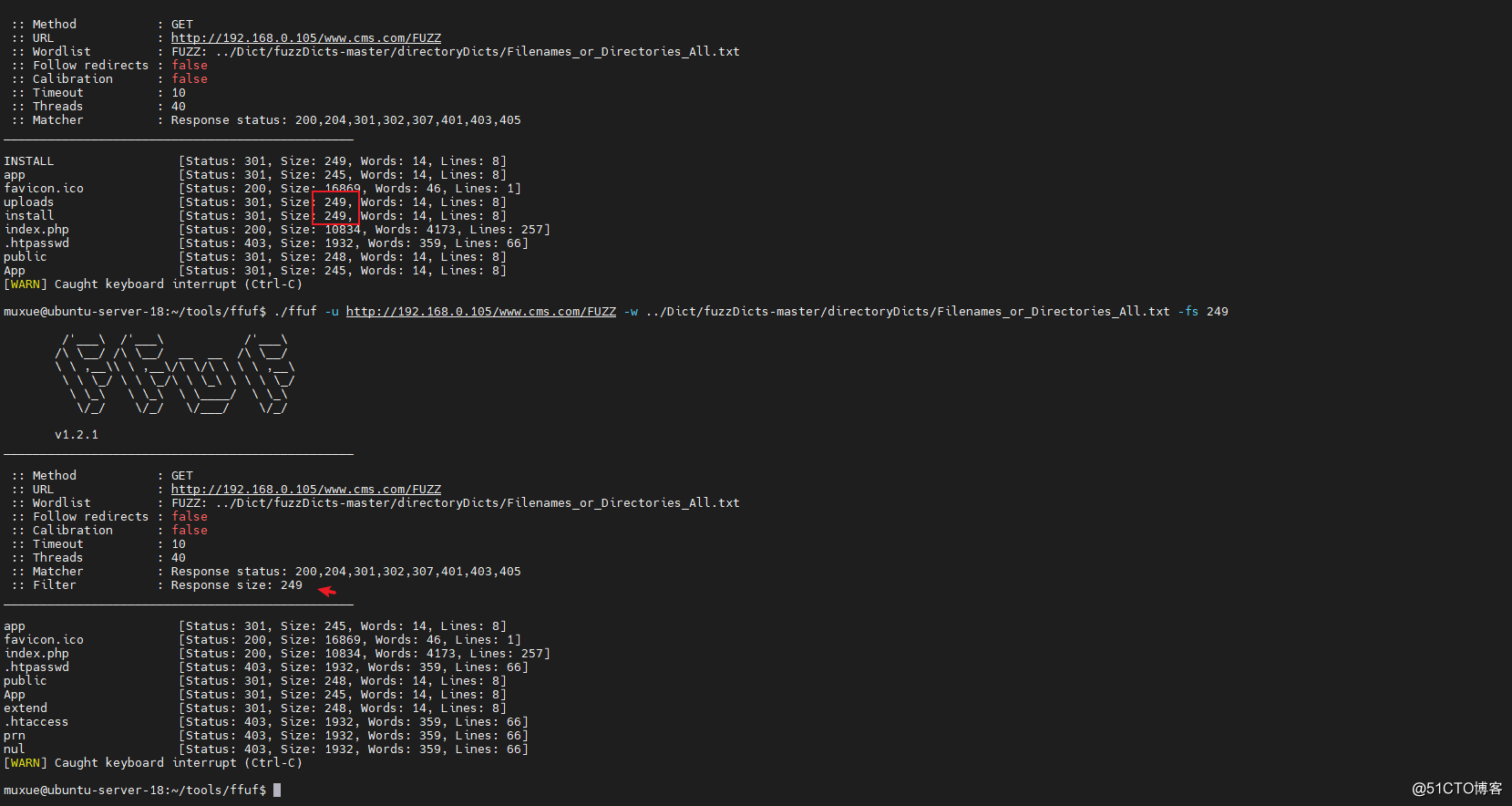Open the URL link in second config block
Screen dimensions: 1512x806
pyautogui.click(x=306, y=490)
